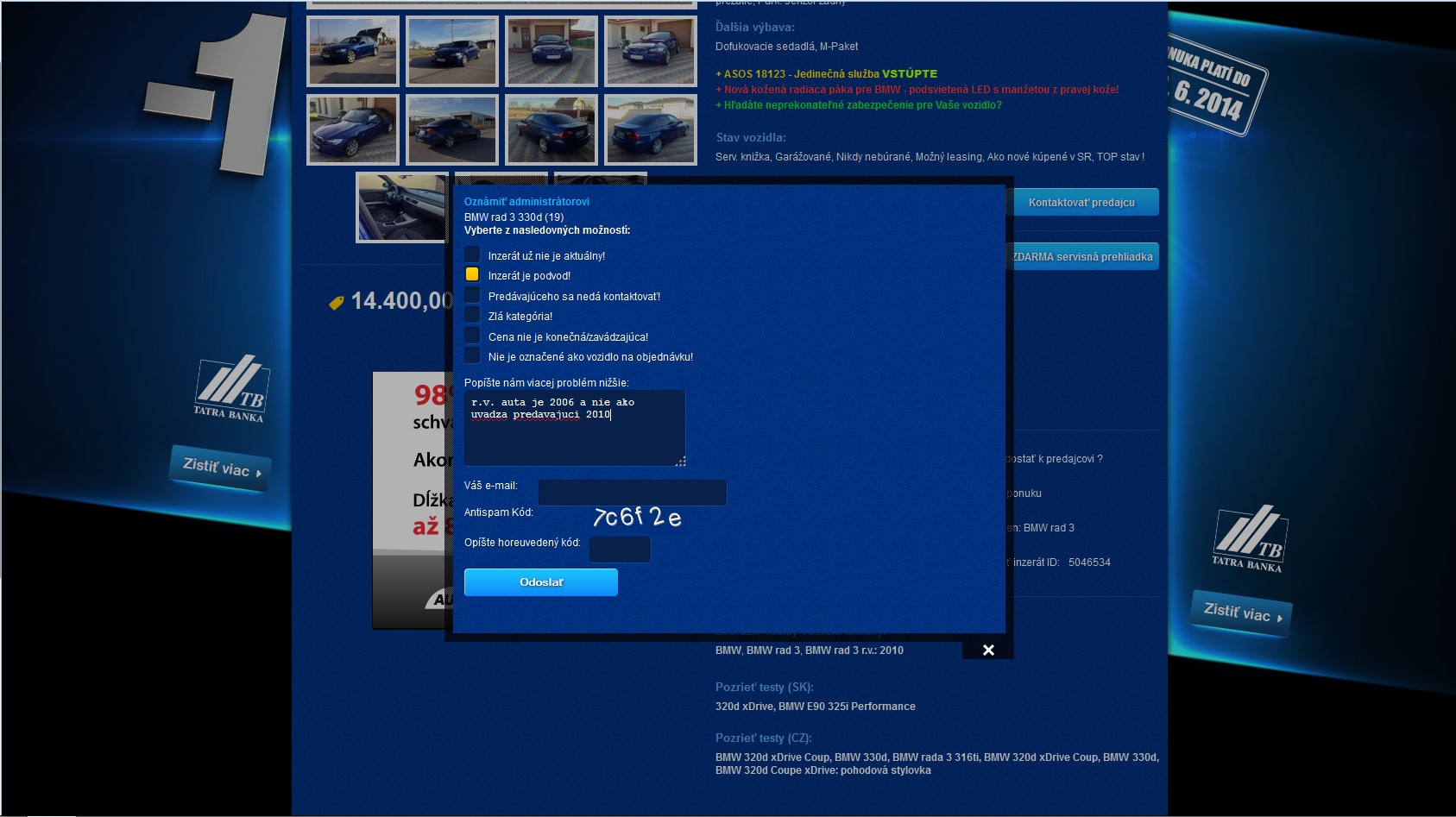Open the 'ZDARMA servisná prehliadka' button
The height and width of the screenshot is (817, 1456).
coord(1081,257)
